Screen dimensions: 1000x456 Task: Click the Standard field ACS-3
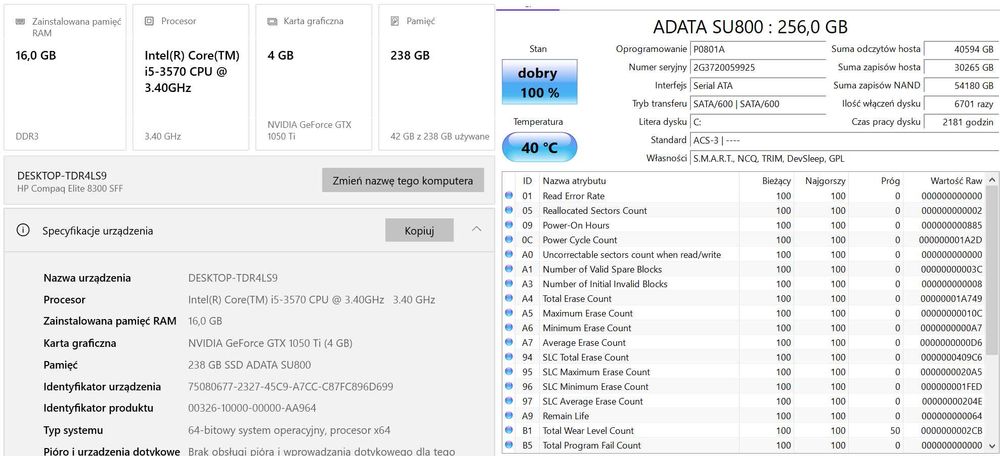point(844,140)
